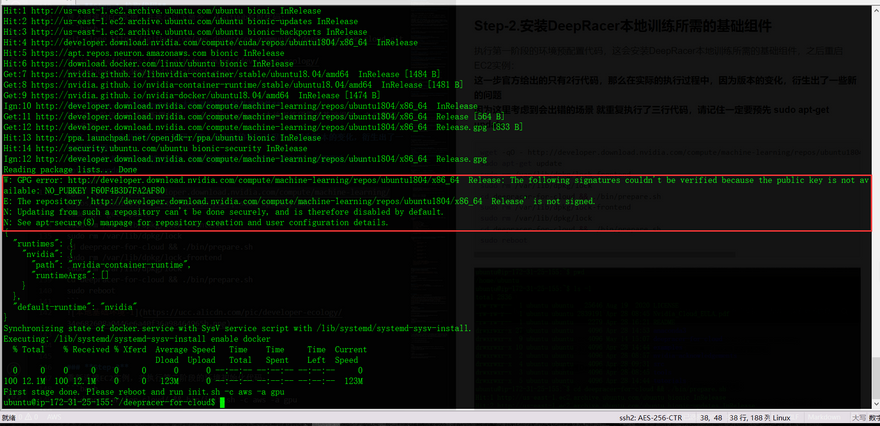Screen dimensions: 880x426
Task: Click the 'Hit:13' ppa.launchpad.net openjdk line
Action: (162, 138)
